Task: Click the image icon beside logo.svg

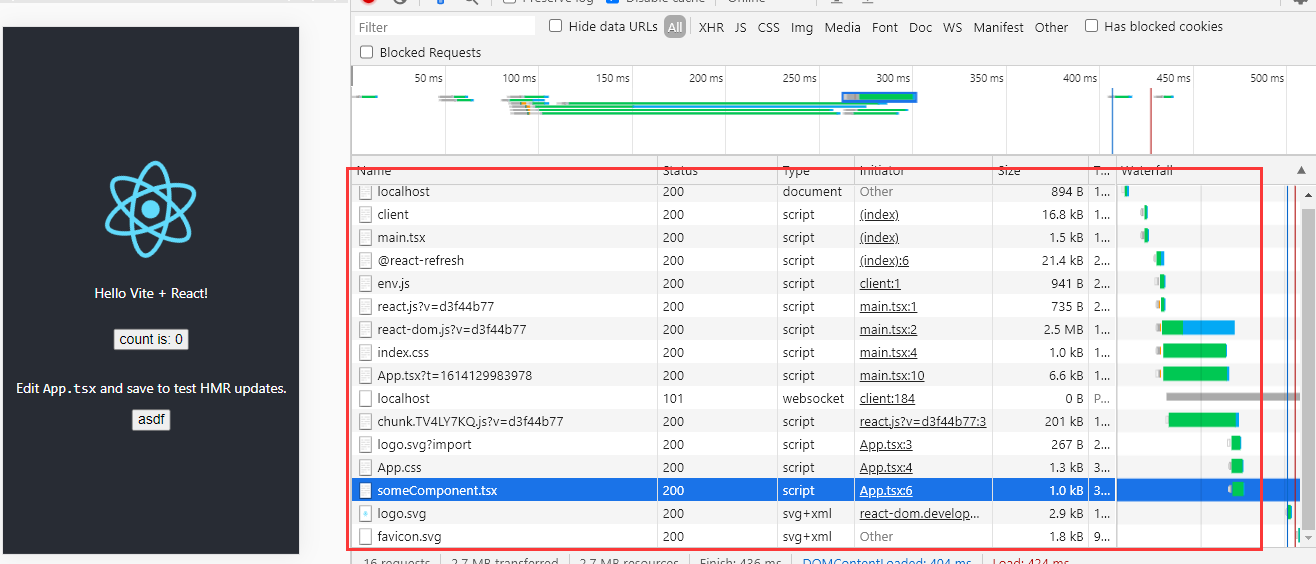Action: click(x=365, y=513)
